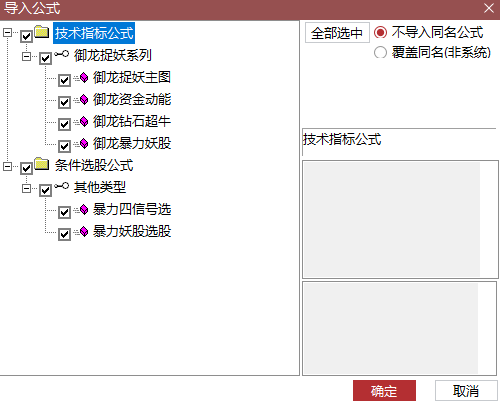Uncheck the 御龙捉妖系列 checkbox
This screenshot has width=500, height=404.
pos(45,58)
